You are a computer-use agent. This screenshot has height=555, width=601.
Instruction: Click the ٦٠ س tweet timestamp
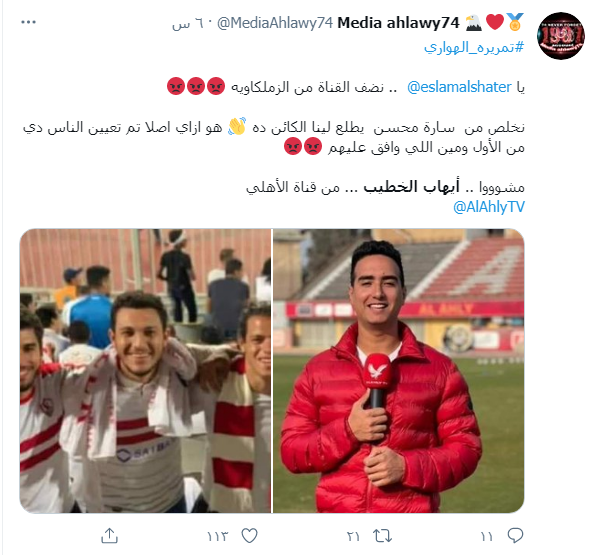pyautogui.click(x=188, y=23)
